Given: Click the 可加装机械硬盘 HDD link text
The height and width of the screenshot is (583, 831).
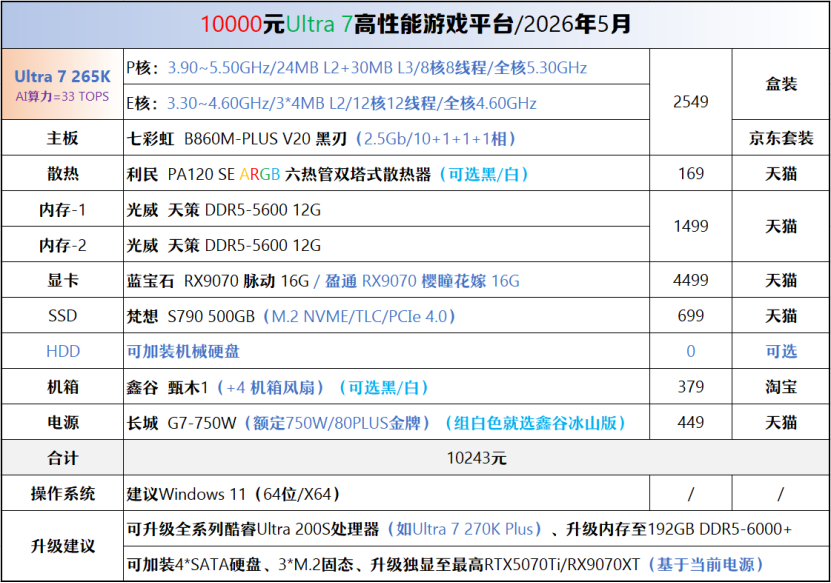Looking at the screenshot, I should pyautogui.click(x=183, y=351).
